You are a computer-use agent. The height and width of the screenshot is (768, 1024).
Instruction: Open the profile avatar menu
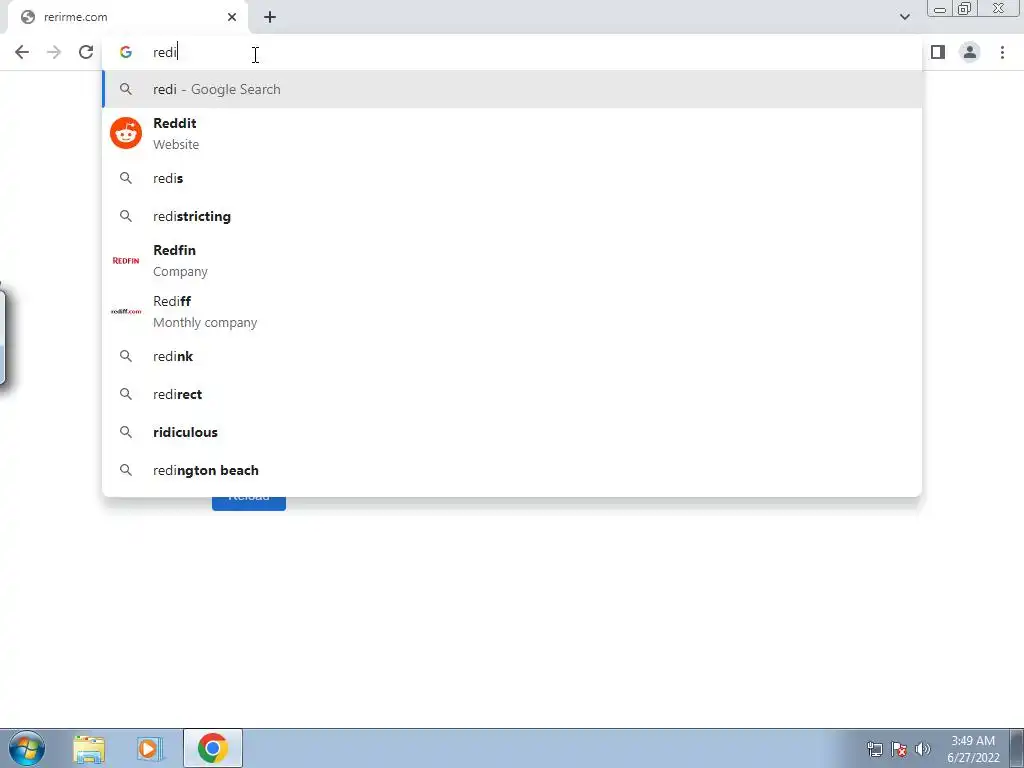[x=970, y=52]
